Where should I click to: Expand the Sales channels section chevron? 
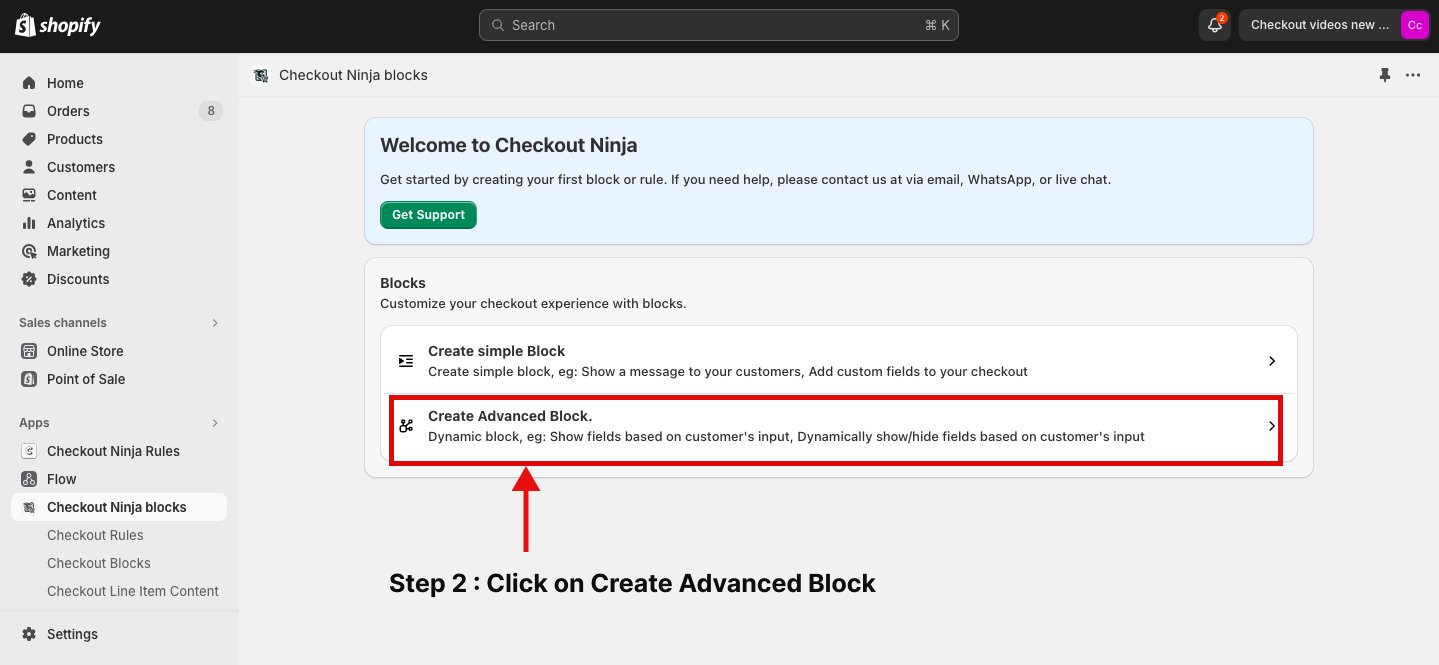pyautogui.click(x=214, y=323)
